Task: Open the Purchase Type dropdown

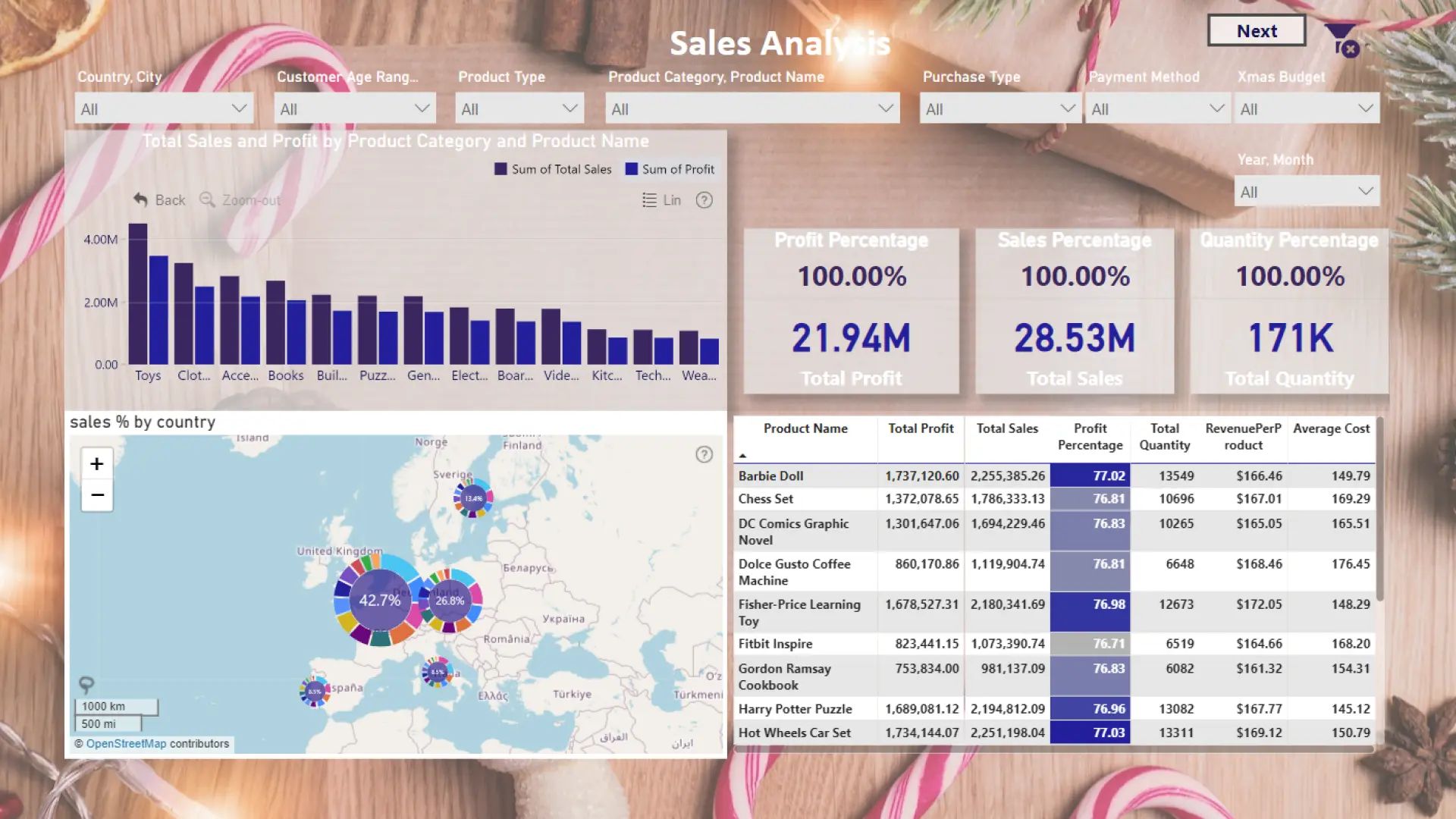Action: (x=1000, y=108)
